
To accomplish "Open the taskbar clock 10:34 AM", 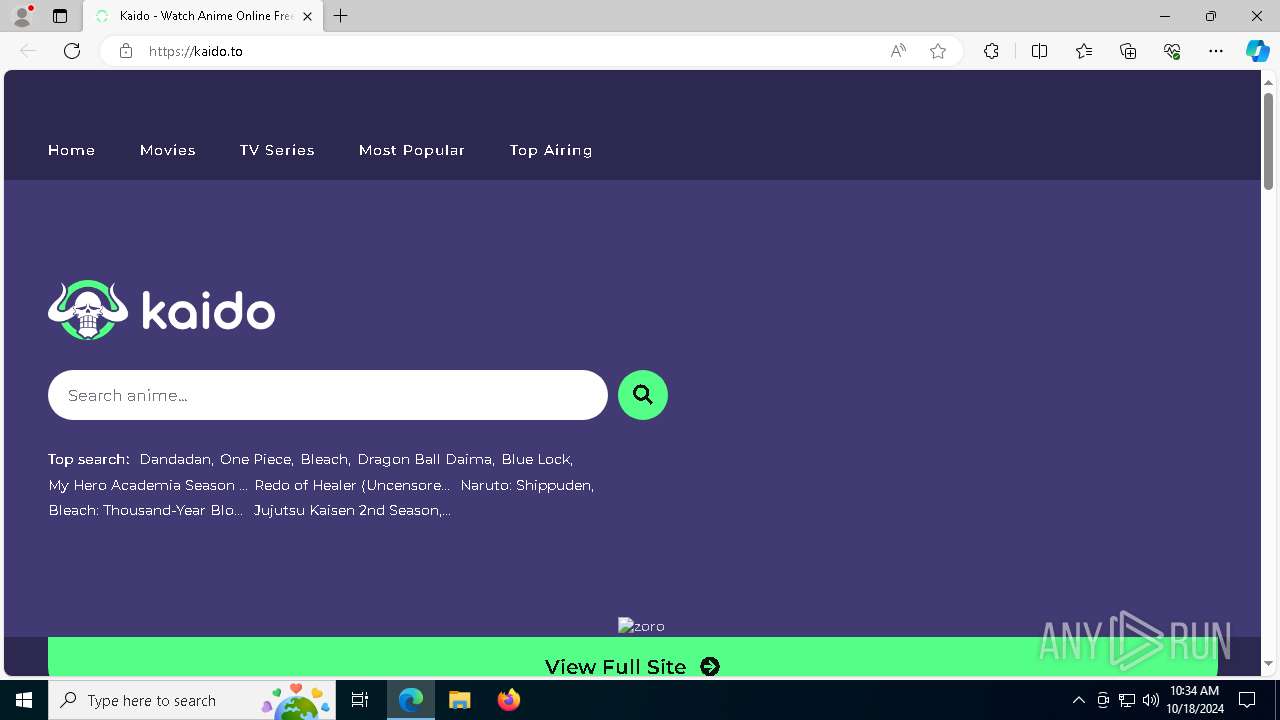I will pyautogui.click(x=1195, y=700).
